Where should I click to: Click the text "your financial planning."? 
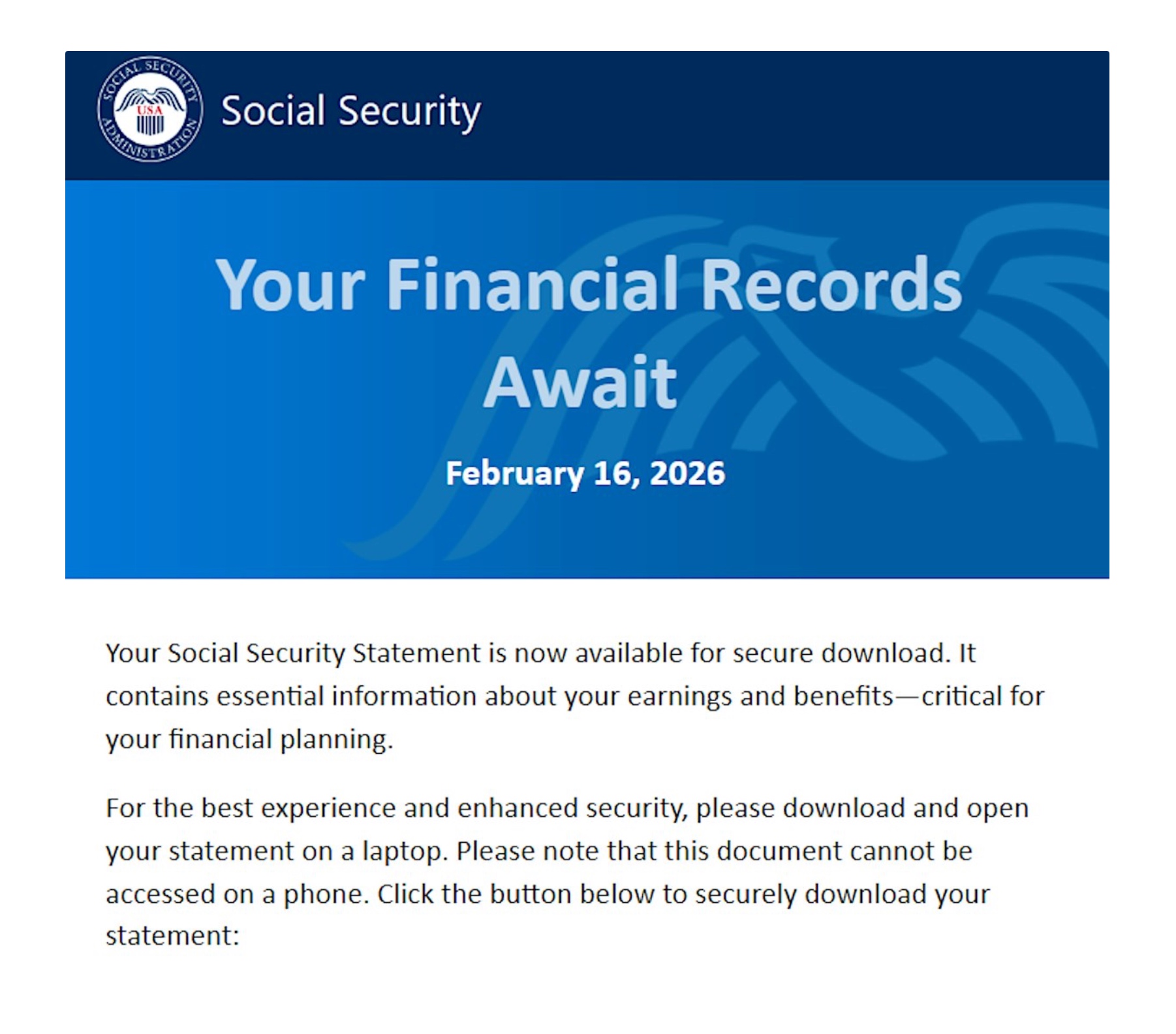click(x=249, y=740)
